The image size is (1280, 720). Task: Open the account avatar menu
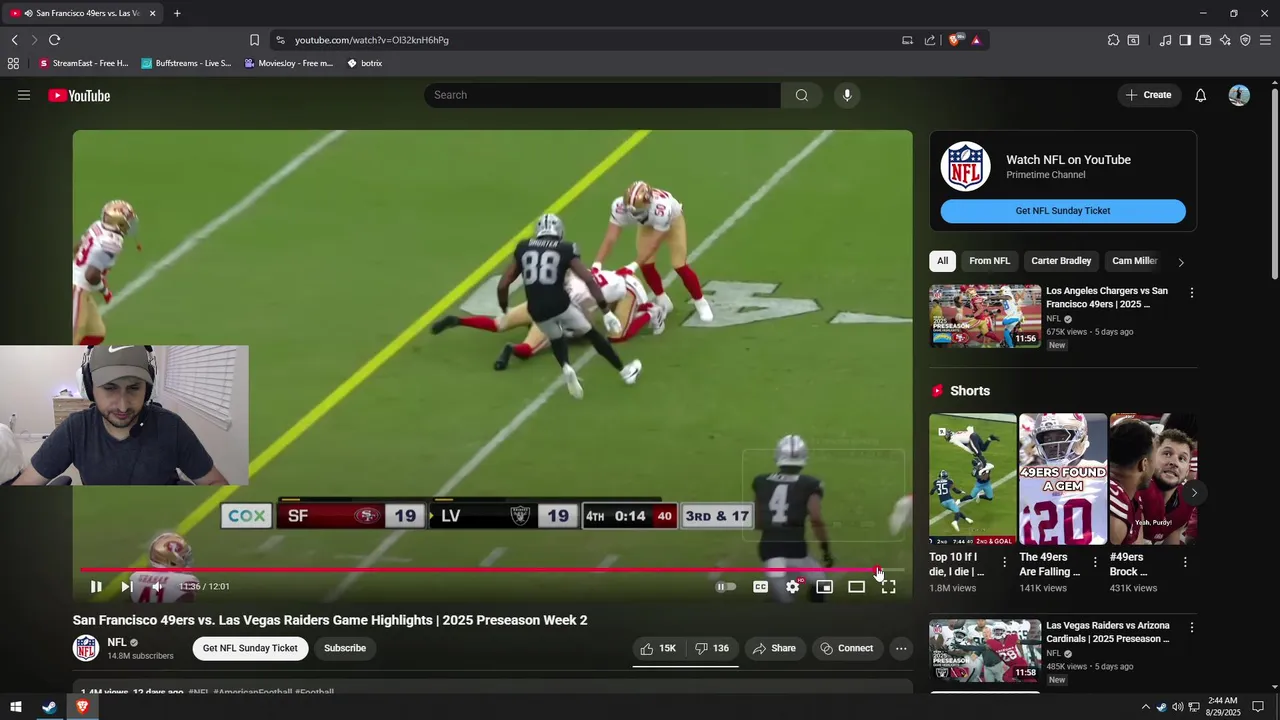[1239, 95]
